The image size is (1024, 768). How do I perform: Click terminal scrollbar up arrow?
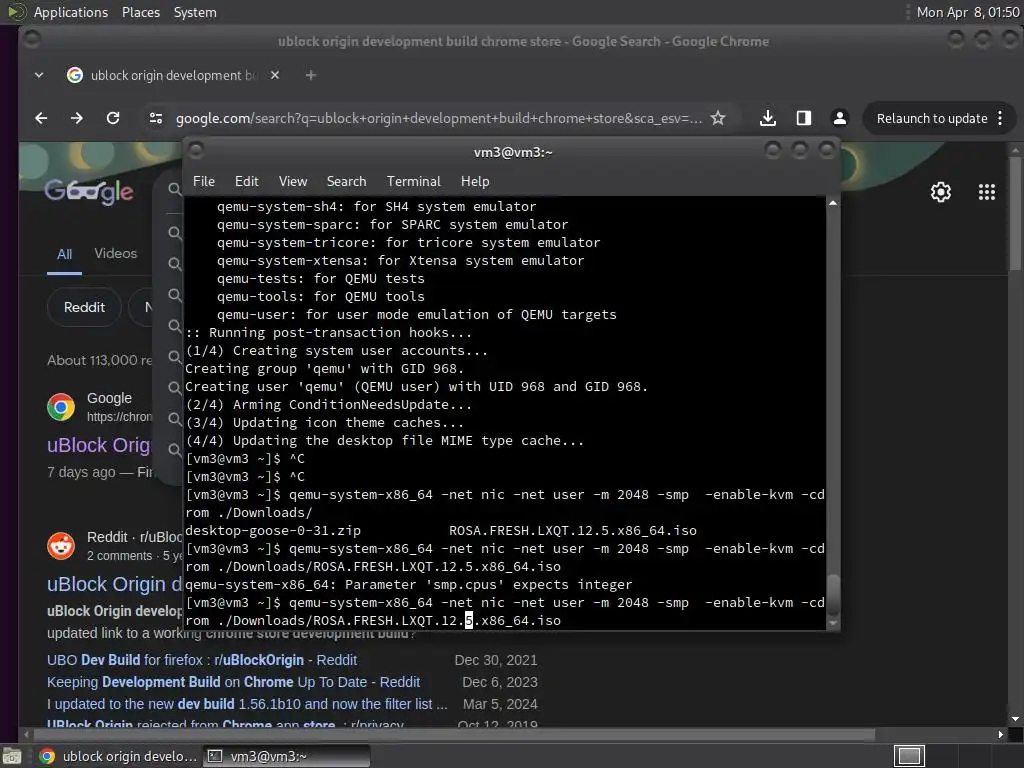(x=833, y=203)
